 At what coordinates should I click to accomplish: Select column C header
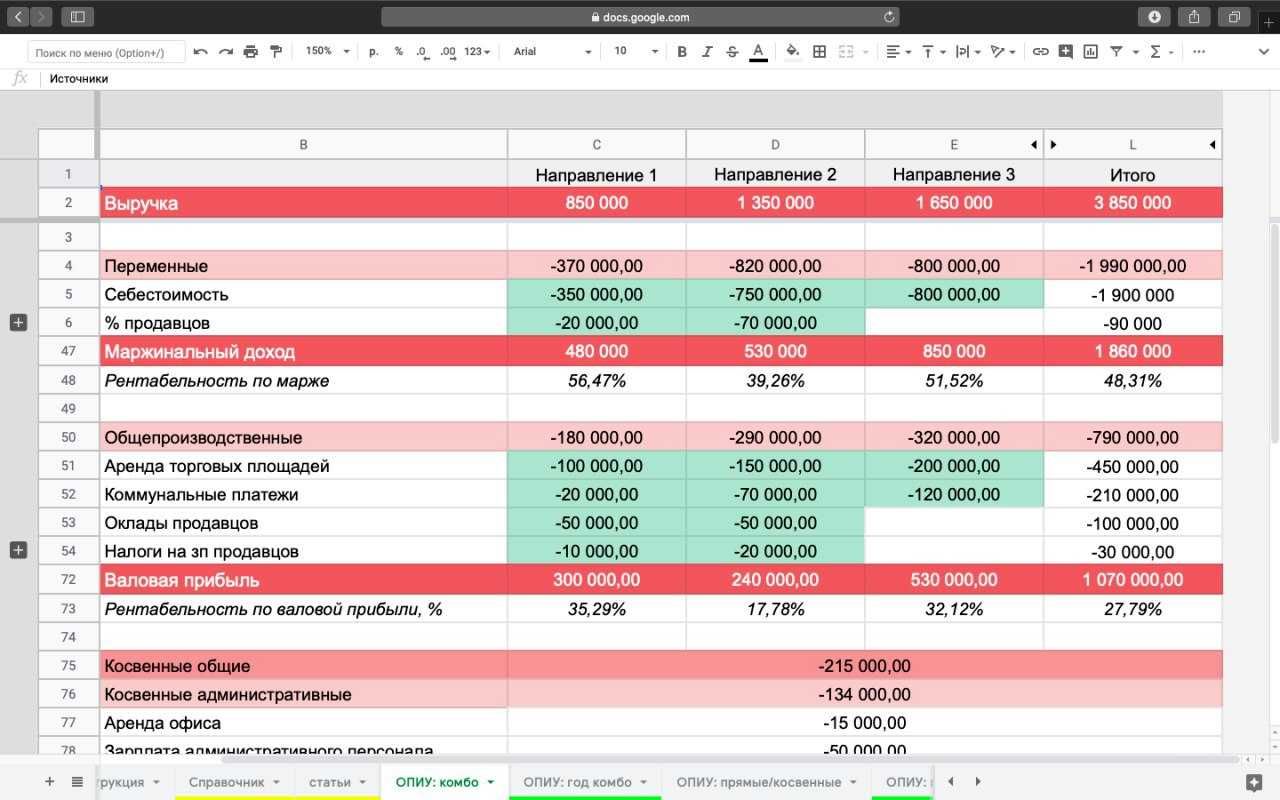(x=597, y=145)
